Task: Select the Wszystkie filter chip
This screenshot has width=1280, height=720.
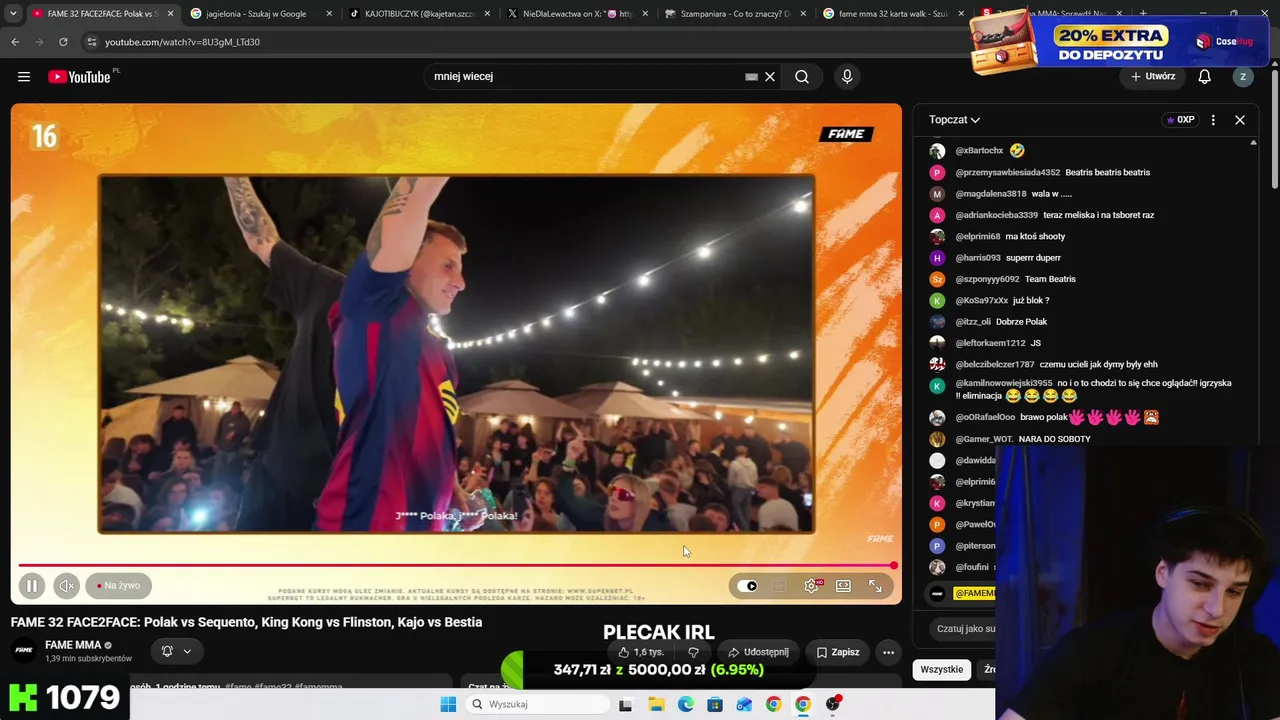Action: [x=942, y=670]
